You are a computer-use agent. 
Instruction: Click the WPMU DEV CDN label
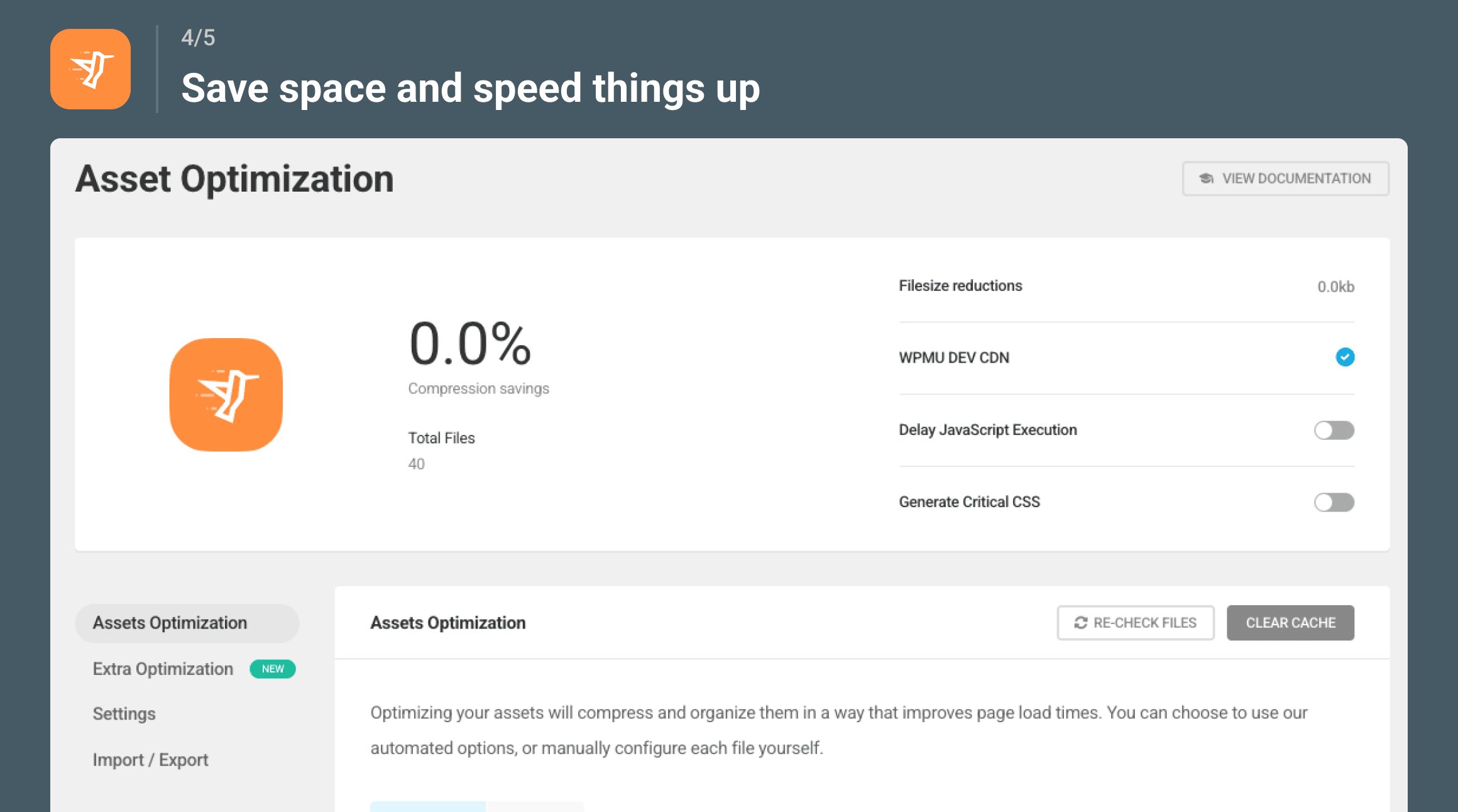(x=954, y=358)
